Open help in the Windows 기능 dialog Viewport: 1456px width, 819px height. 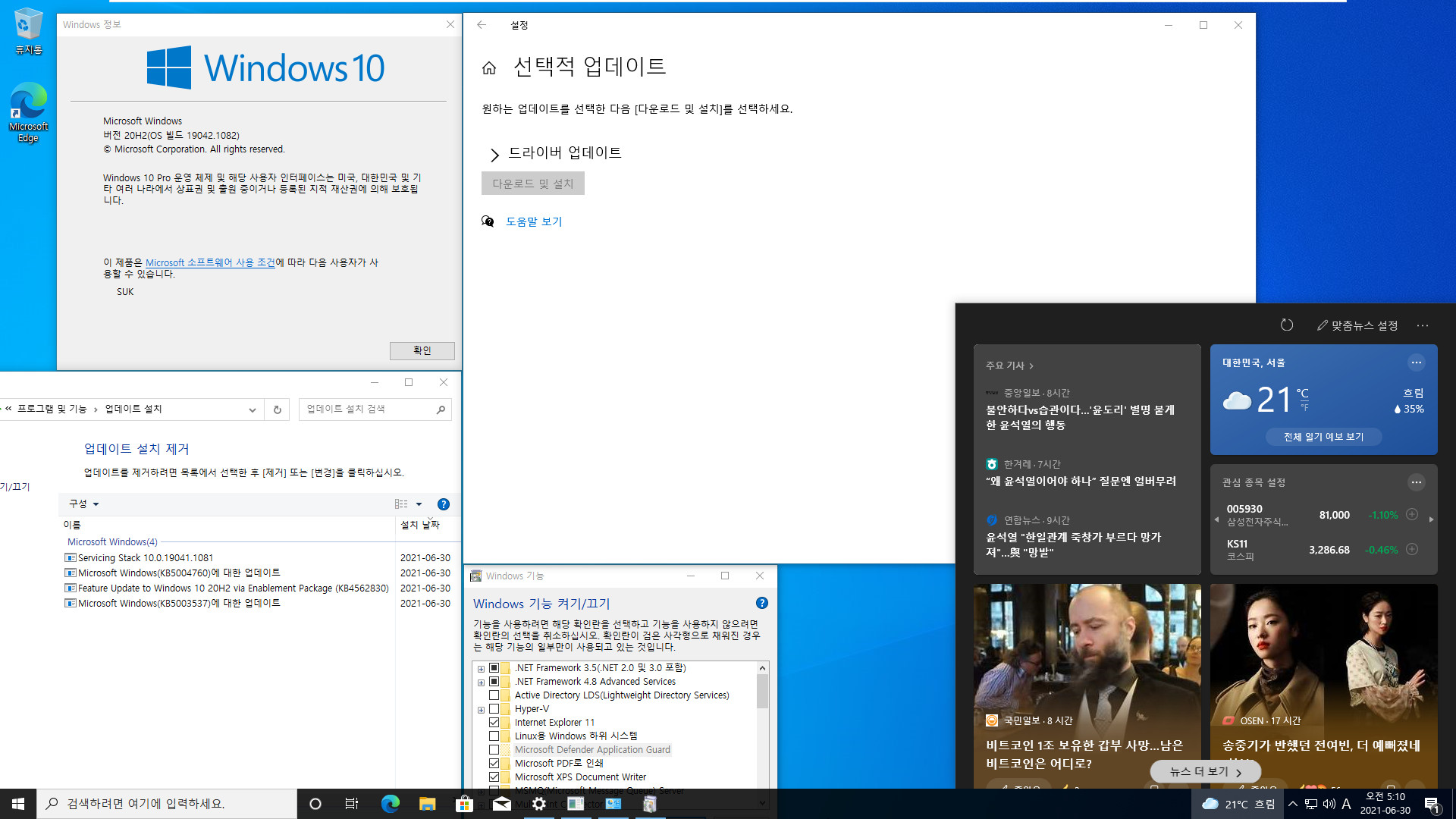762,603
